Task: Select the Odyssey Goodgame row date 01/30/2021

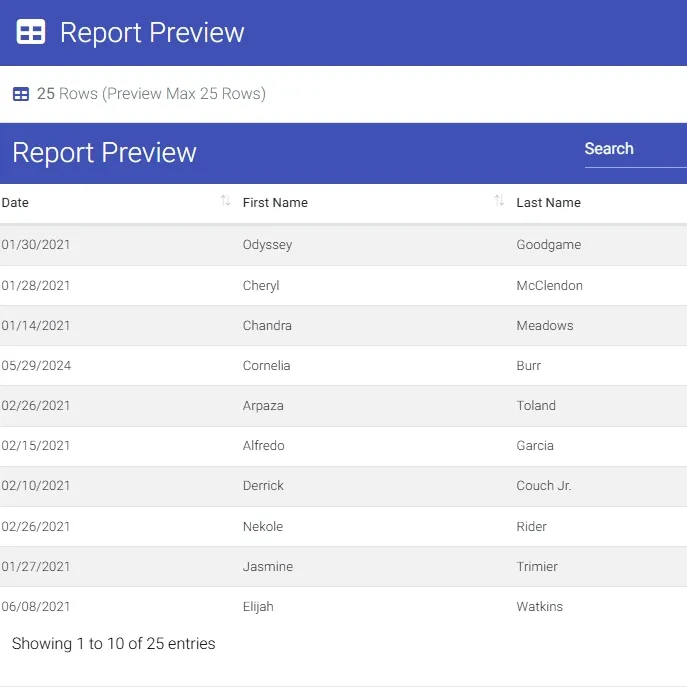Action: pyautogui.click(x=35, y=244)
